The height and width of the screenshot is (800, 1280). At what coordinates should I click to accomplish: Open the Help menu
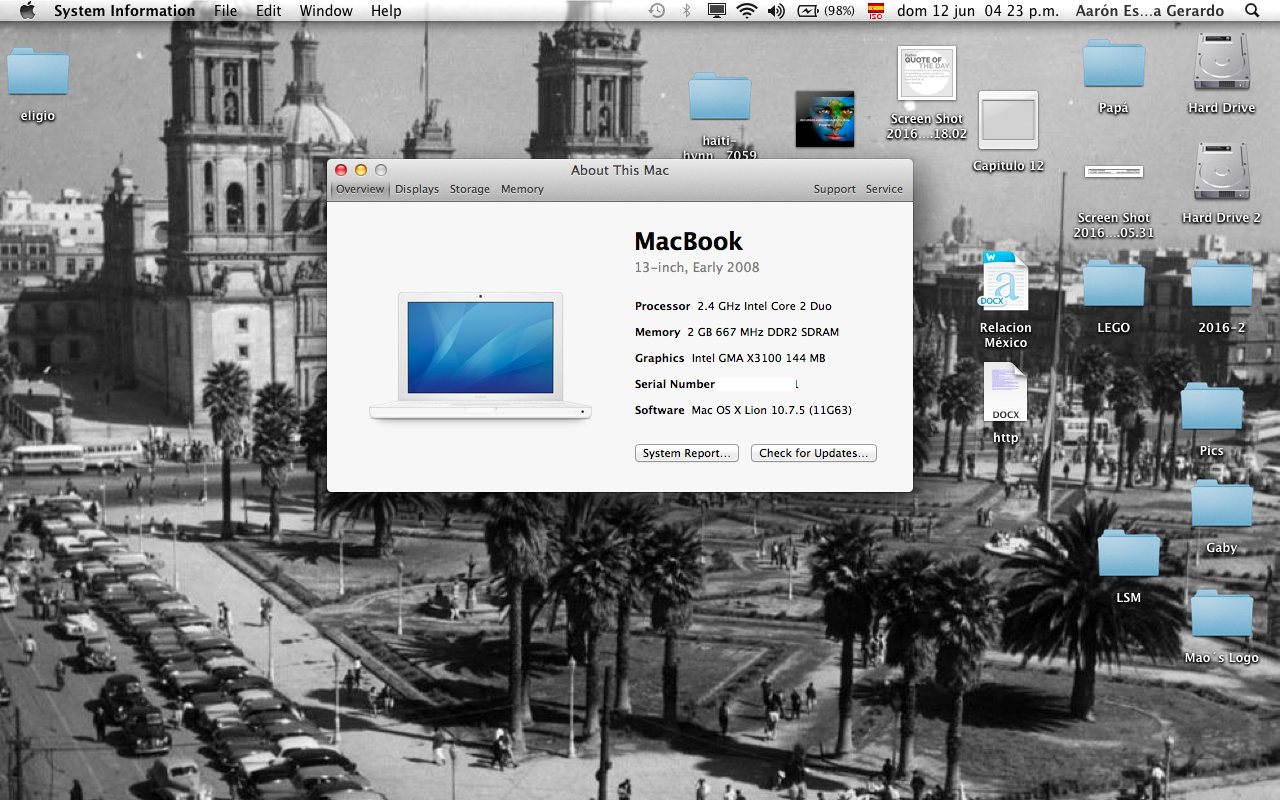point(386,11)
